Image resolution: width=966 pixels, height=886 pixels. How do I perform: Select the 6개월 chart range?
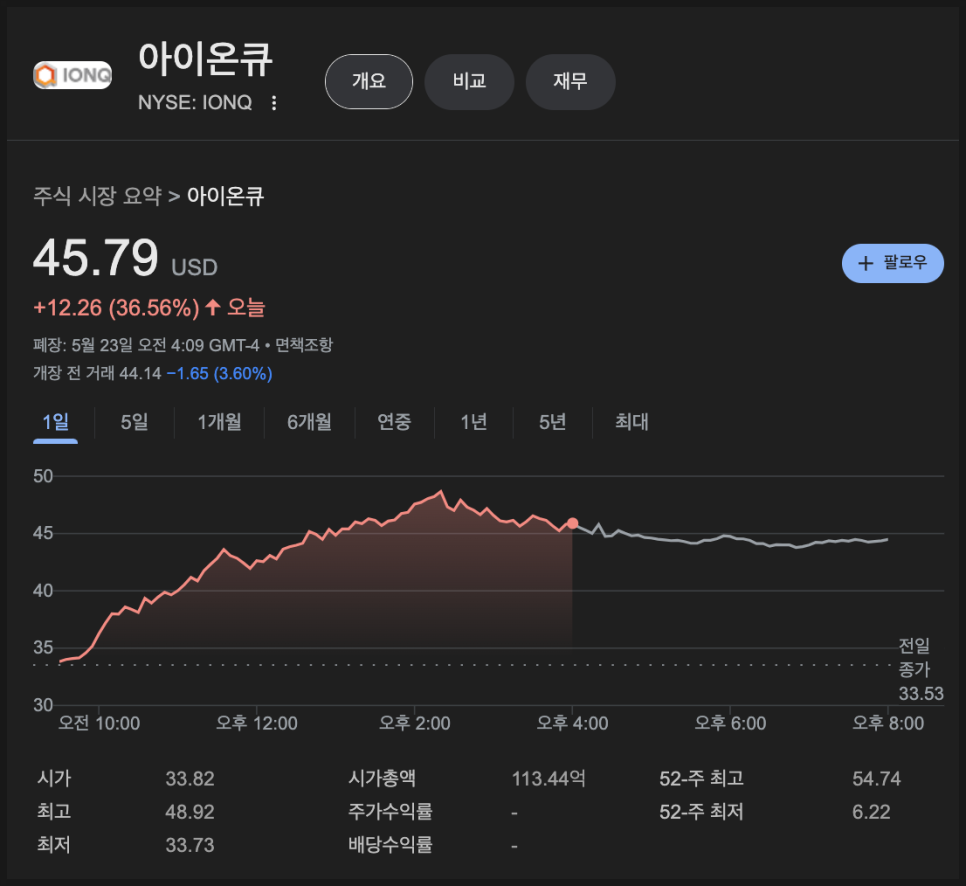[x=309, y=423]
